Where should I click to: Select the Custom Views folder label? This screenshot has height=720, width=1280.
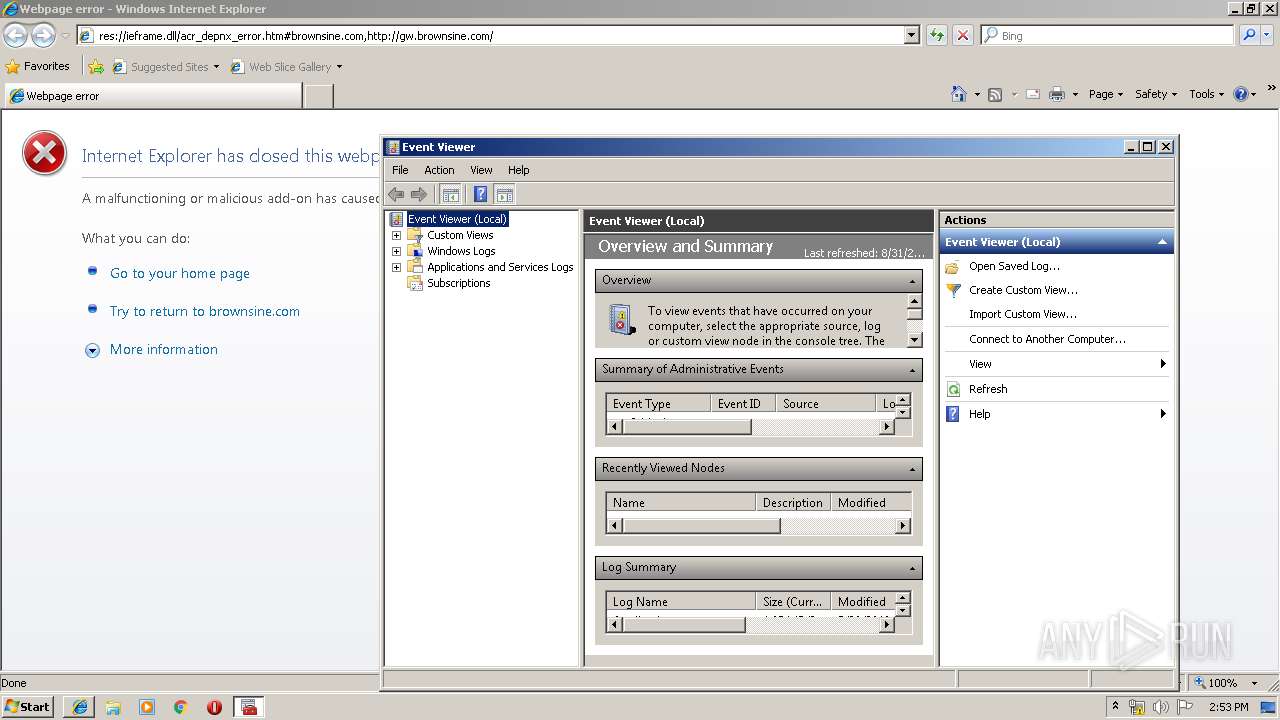tap(460, 235)
